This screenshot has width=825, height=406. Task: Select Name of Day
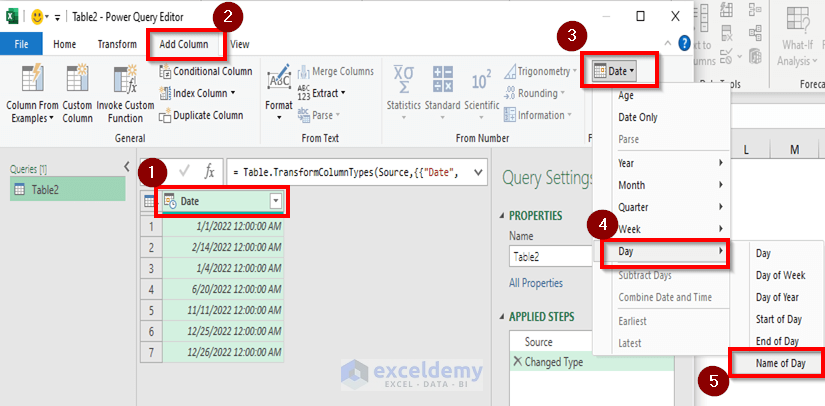coord(781,363)
